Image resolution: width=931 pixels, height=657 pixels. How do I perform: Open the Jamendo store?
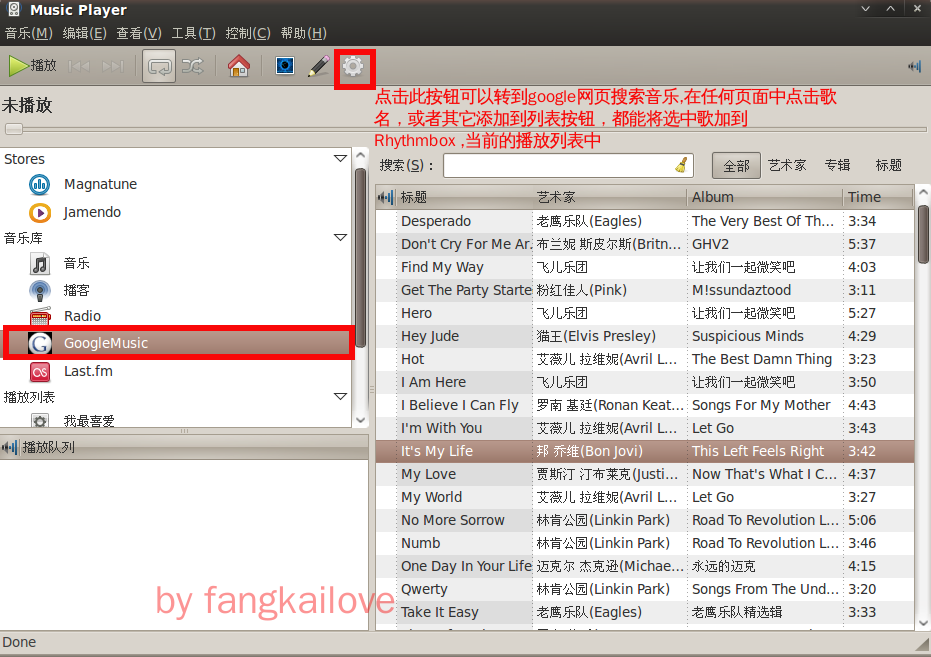tap(75, 212)
